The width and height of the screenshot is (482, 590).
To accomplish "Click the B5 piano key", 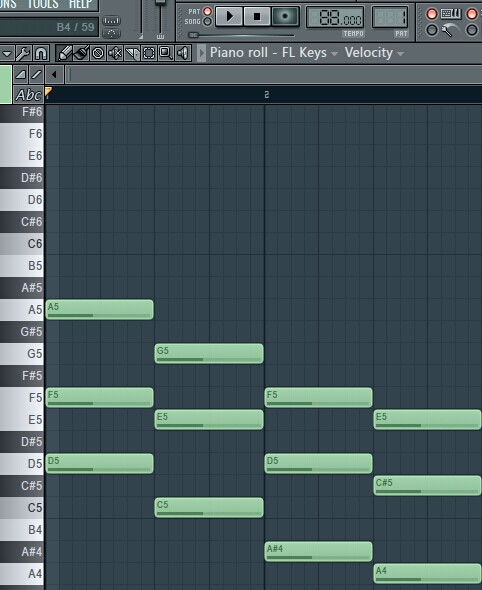I will tap(22, 266).
